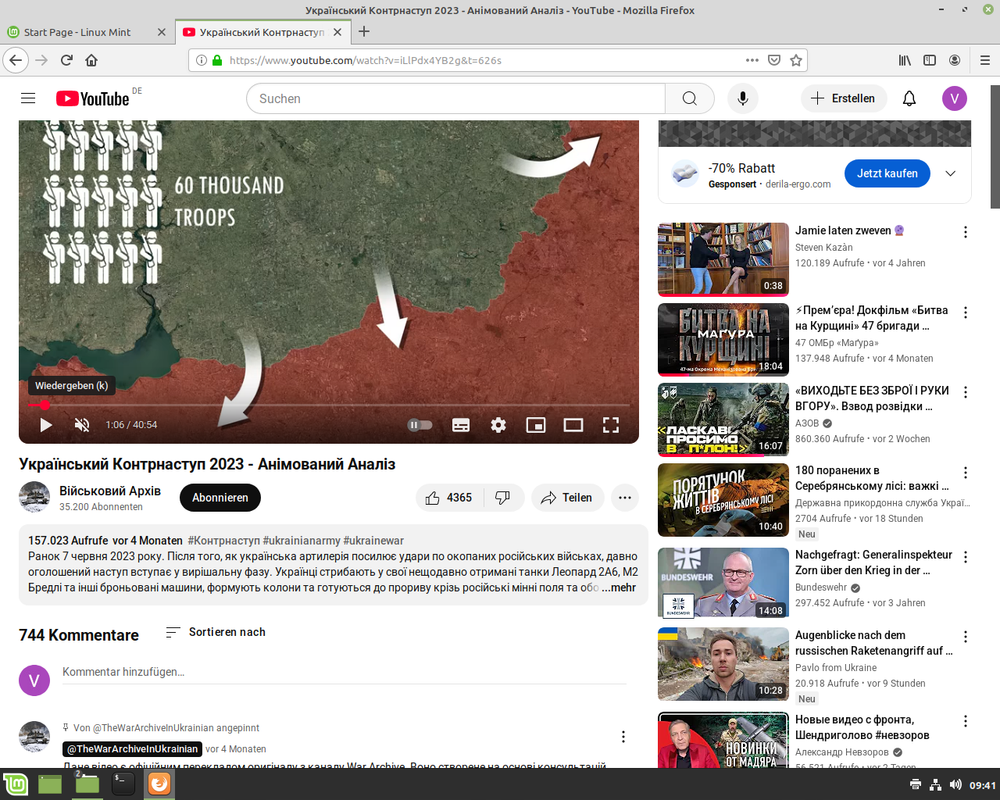Open the pinned comment's three-dot menu
The height and width of the screenshot is (800, 1000).
pyautogui.click(x=623, y=737)
